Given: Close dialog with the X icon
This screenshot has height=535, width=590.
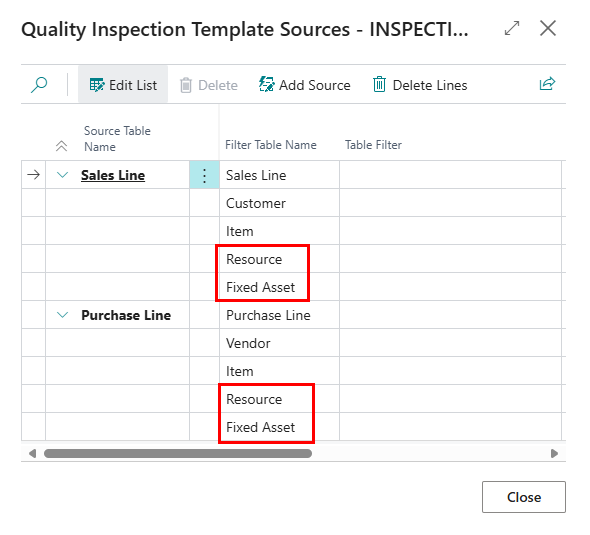Looking at the screenshot, I should coord(547,28).
